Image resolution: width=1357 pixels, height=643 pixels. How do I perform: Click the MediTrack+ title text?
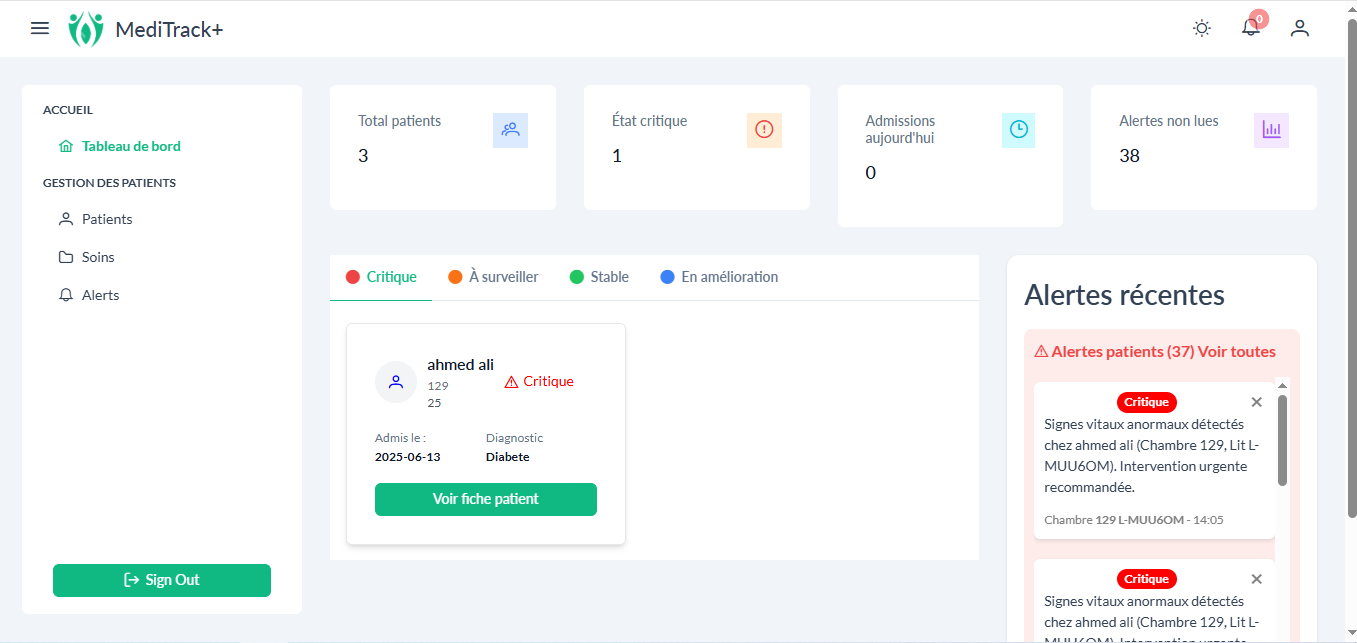170,30
